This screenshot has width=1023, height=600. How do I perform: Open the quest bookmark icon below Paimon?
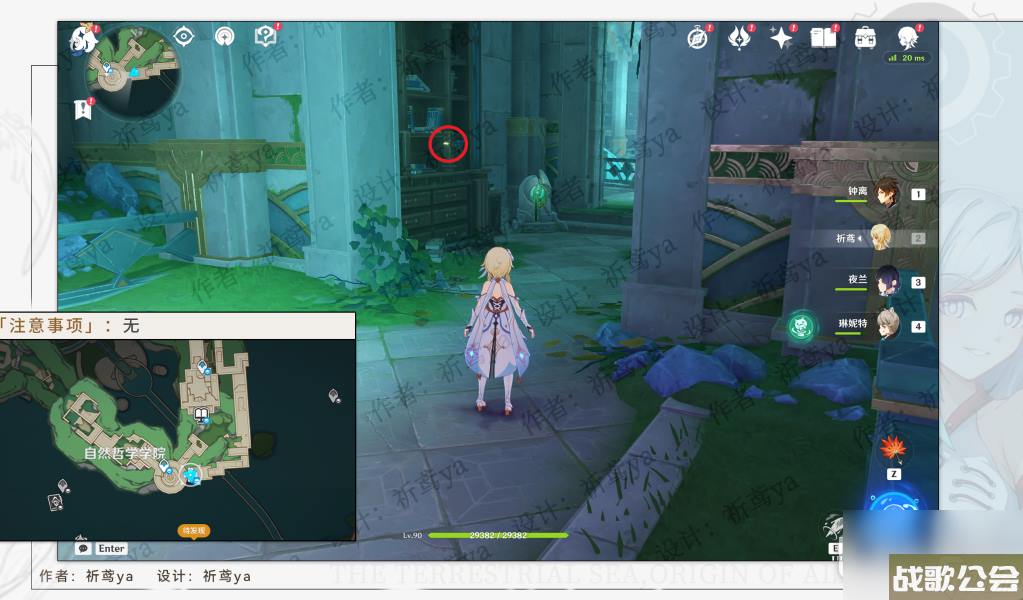coord(82,109)
